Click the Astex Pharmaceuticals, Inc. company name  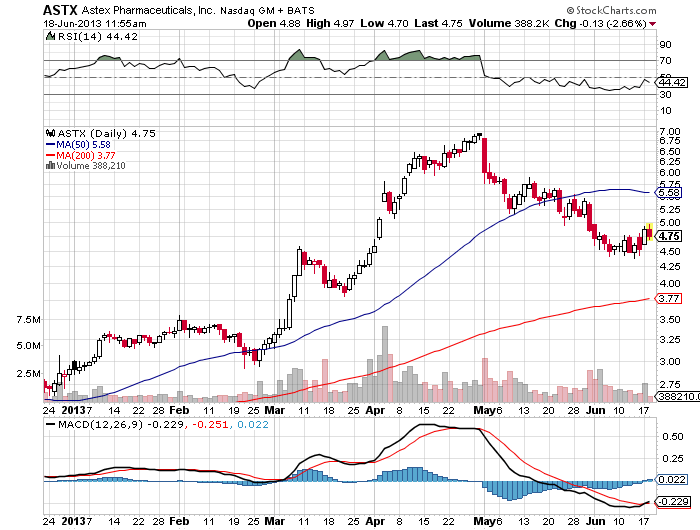pos(148,10)
